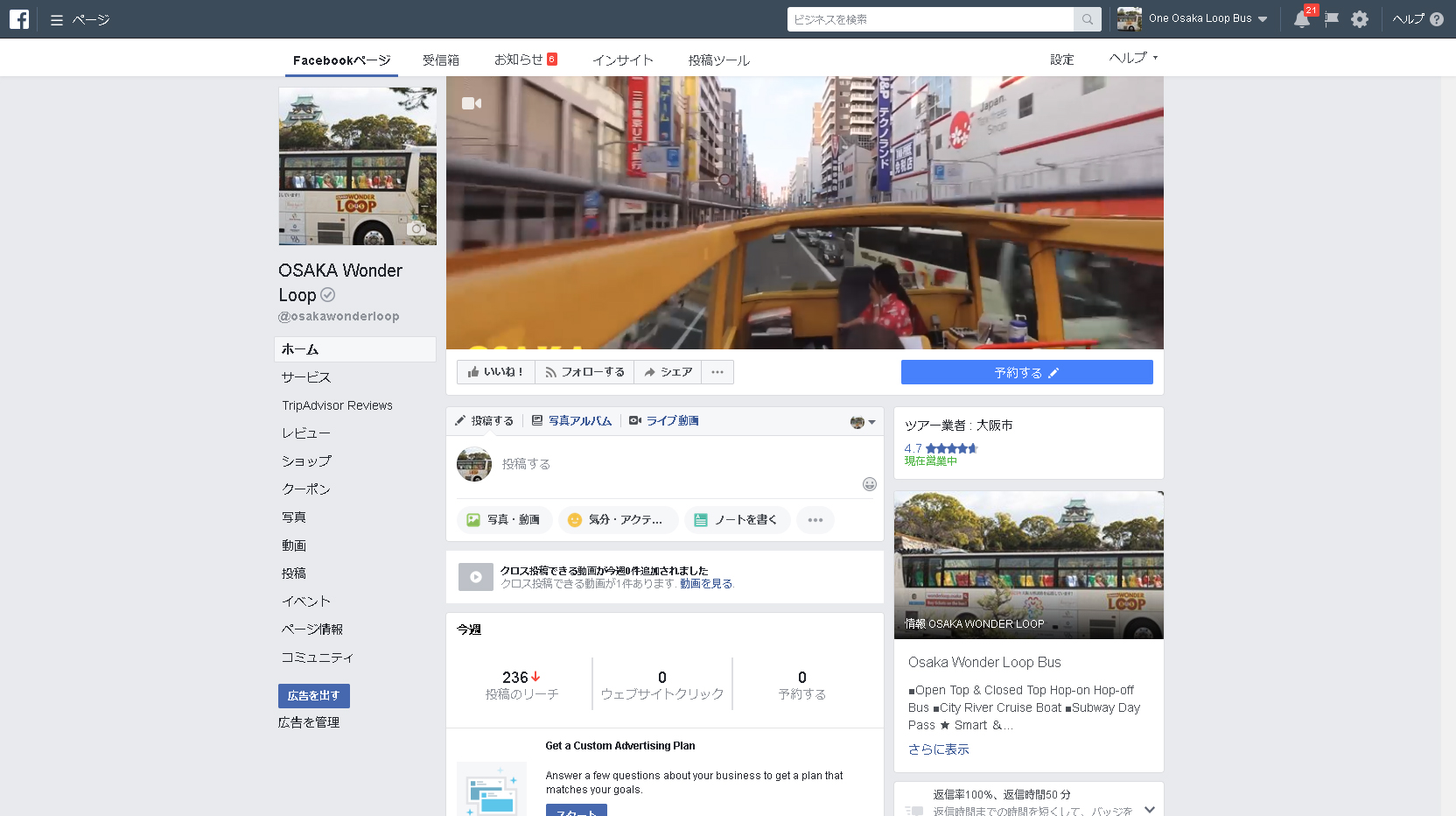
Task: Open the お知らせ tab
Action: (x=525, y=60)
